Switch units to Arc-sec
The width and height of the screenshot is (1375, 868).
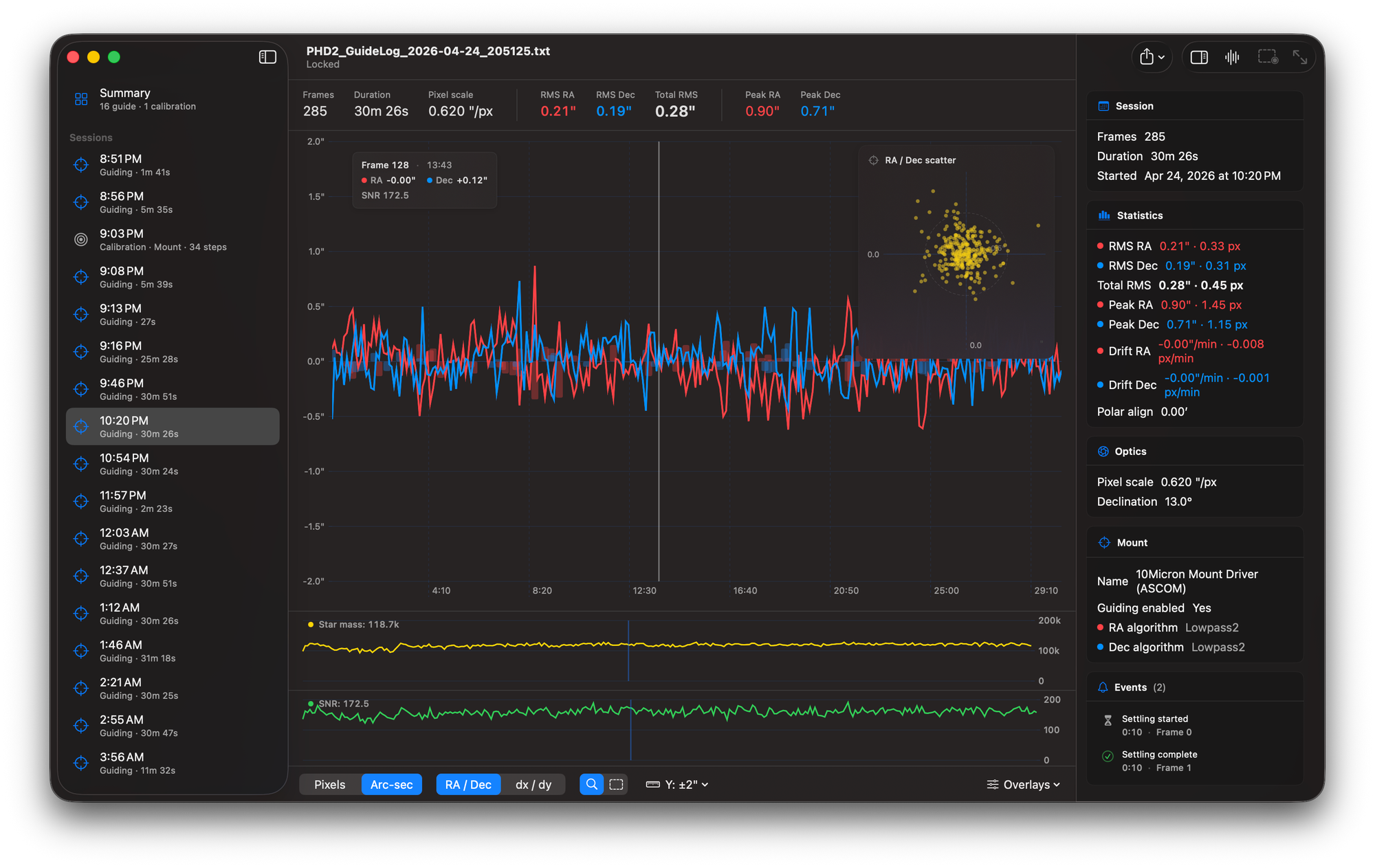(x=391, y=784)
